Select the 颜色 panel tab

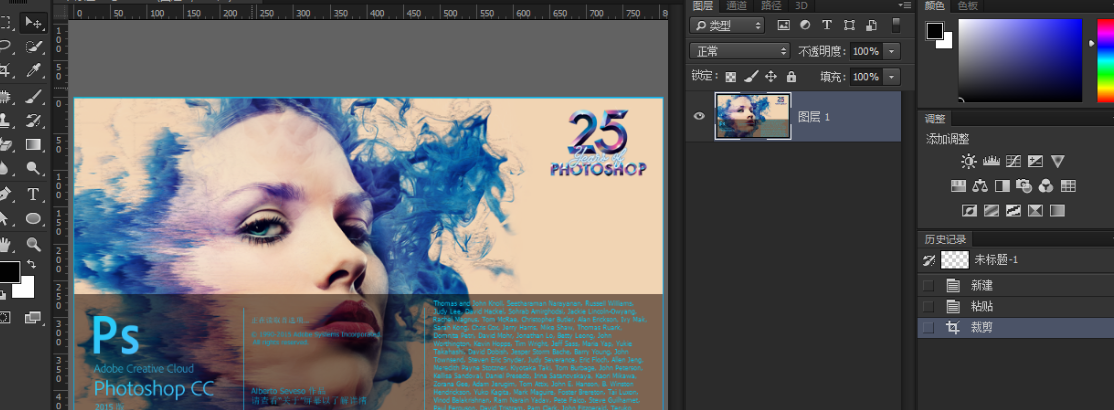935,6
